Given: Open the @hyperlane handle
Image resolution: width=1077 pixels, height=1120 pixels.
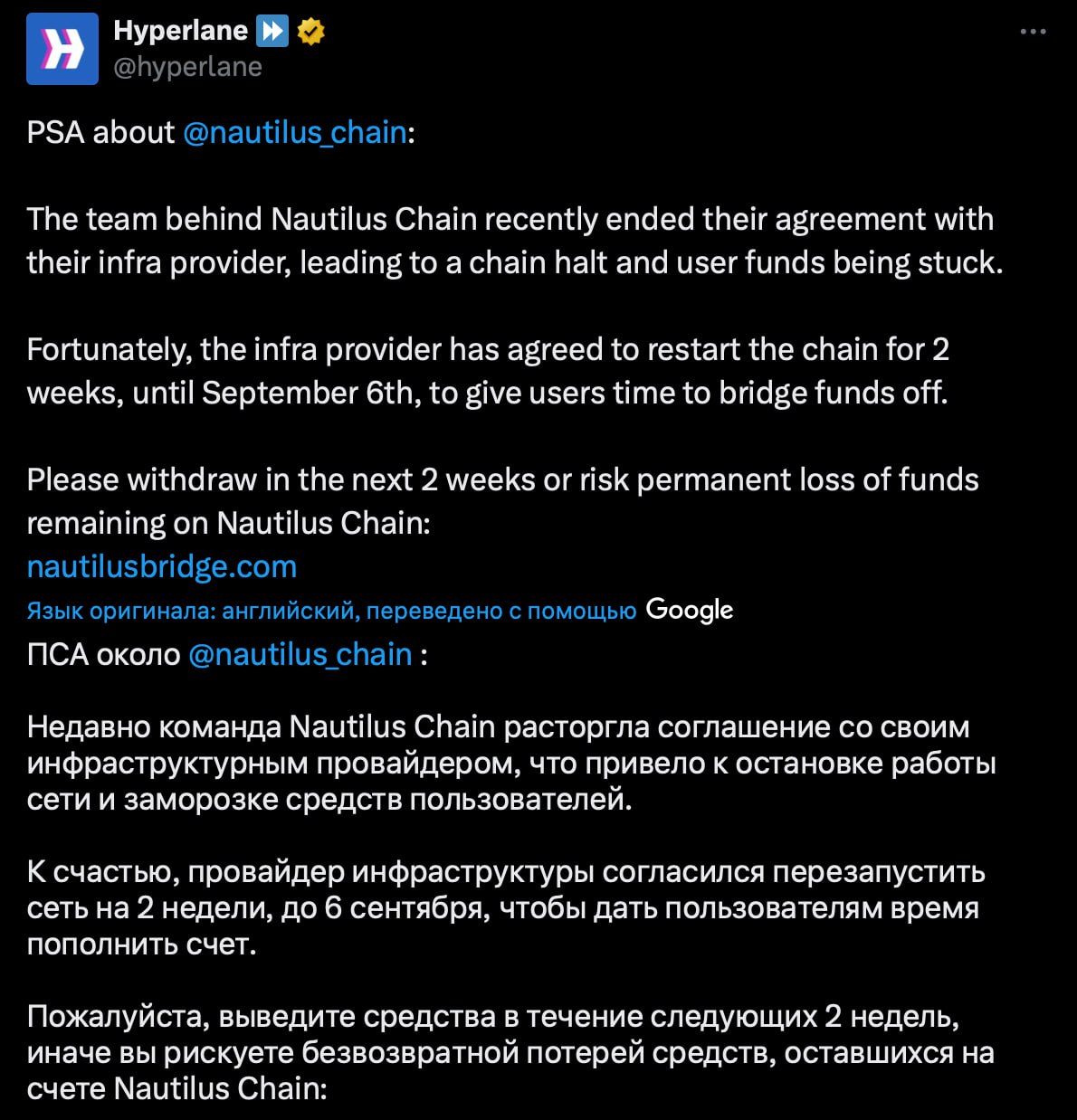Looking at the screenshot, I should tap(187, 67).
